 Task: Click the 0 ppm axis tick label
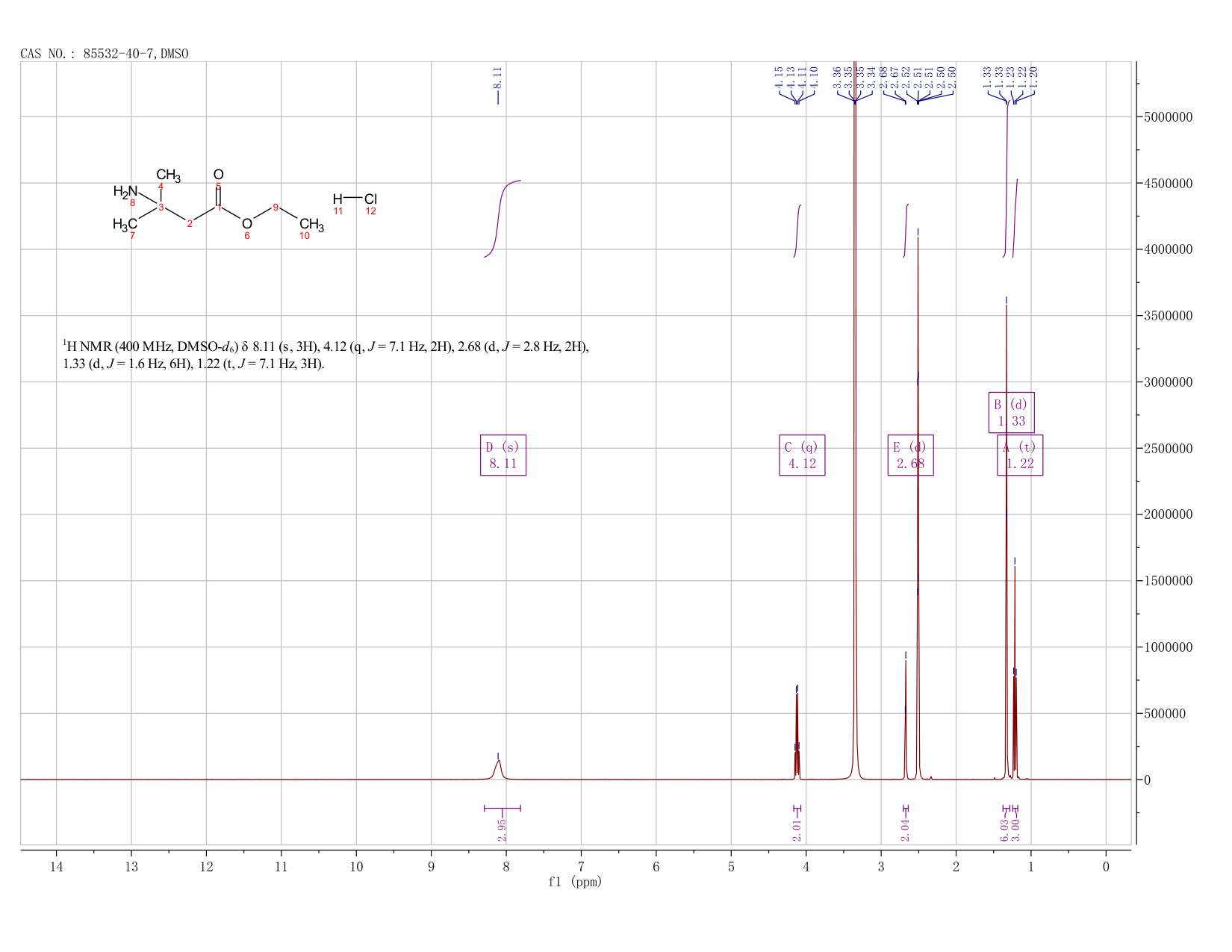[1106, 866]
